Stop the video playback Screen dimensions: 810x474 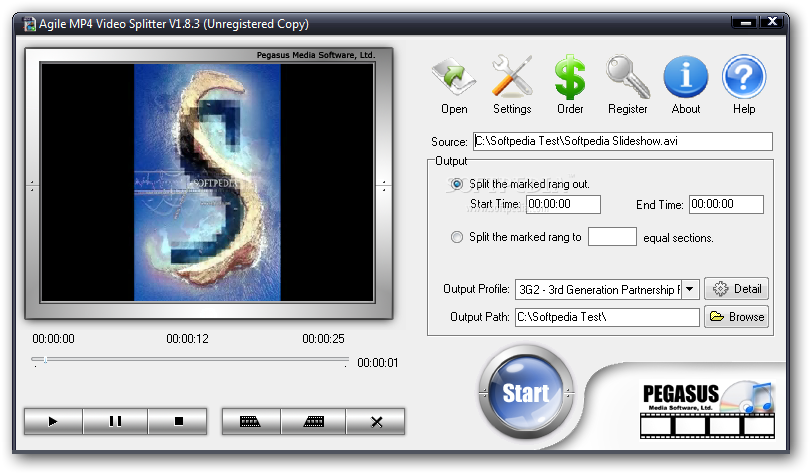pyautogui.click(x=178, y=421)
